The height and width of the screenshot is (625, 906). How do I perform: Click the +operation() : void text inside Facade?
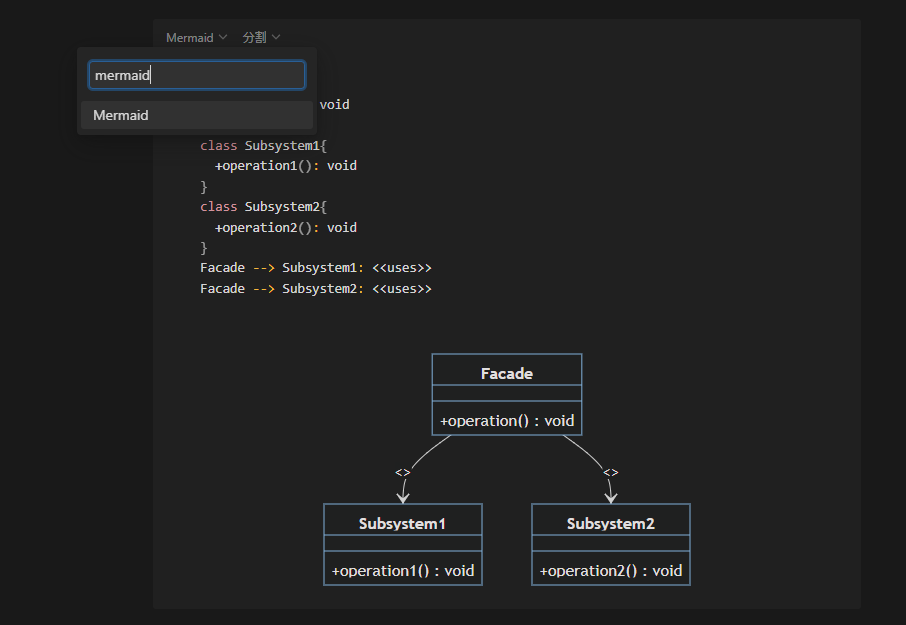[x=506, y=420]
